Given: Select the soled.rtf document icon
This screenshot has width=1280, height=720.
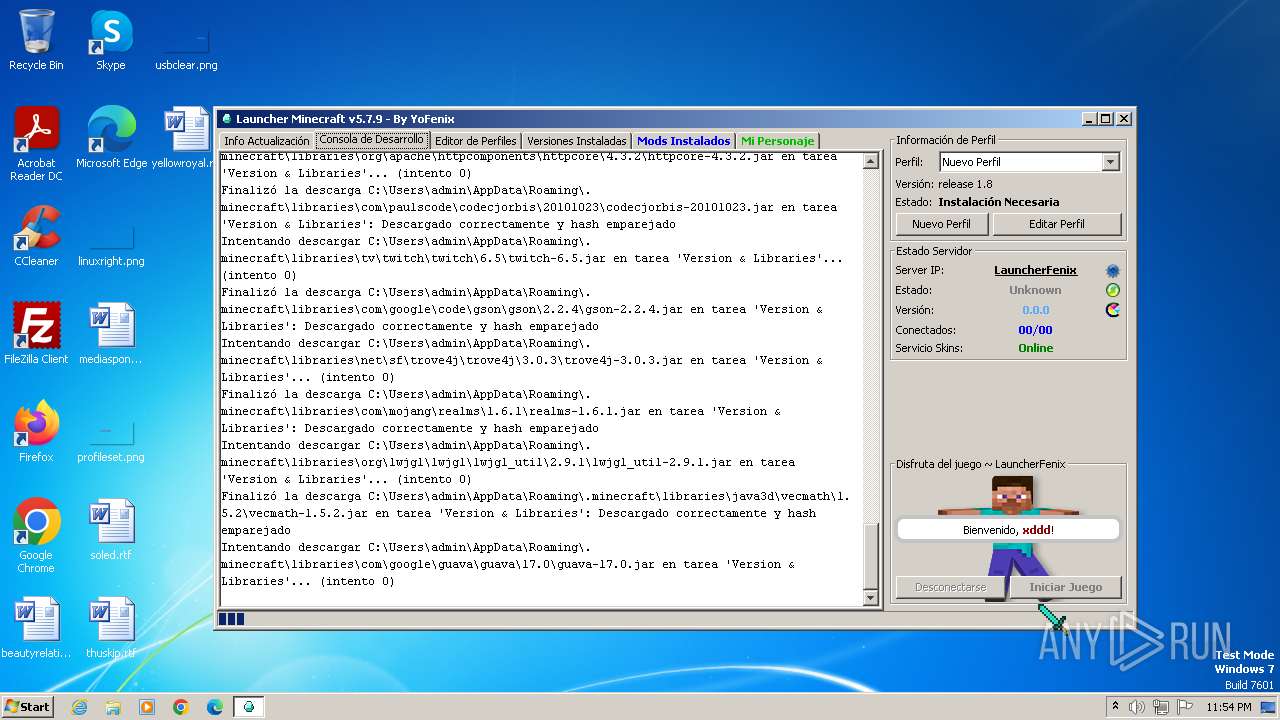Looking at the screenshot, I should tap(111, 530).
